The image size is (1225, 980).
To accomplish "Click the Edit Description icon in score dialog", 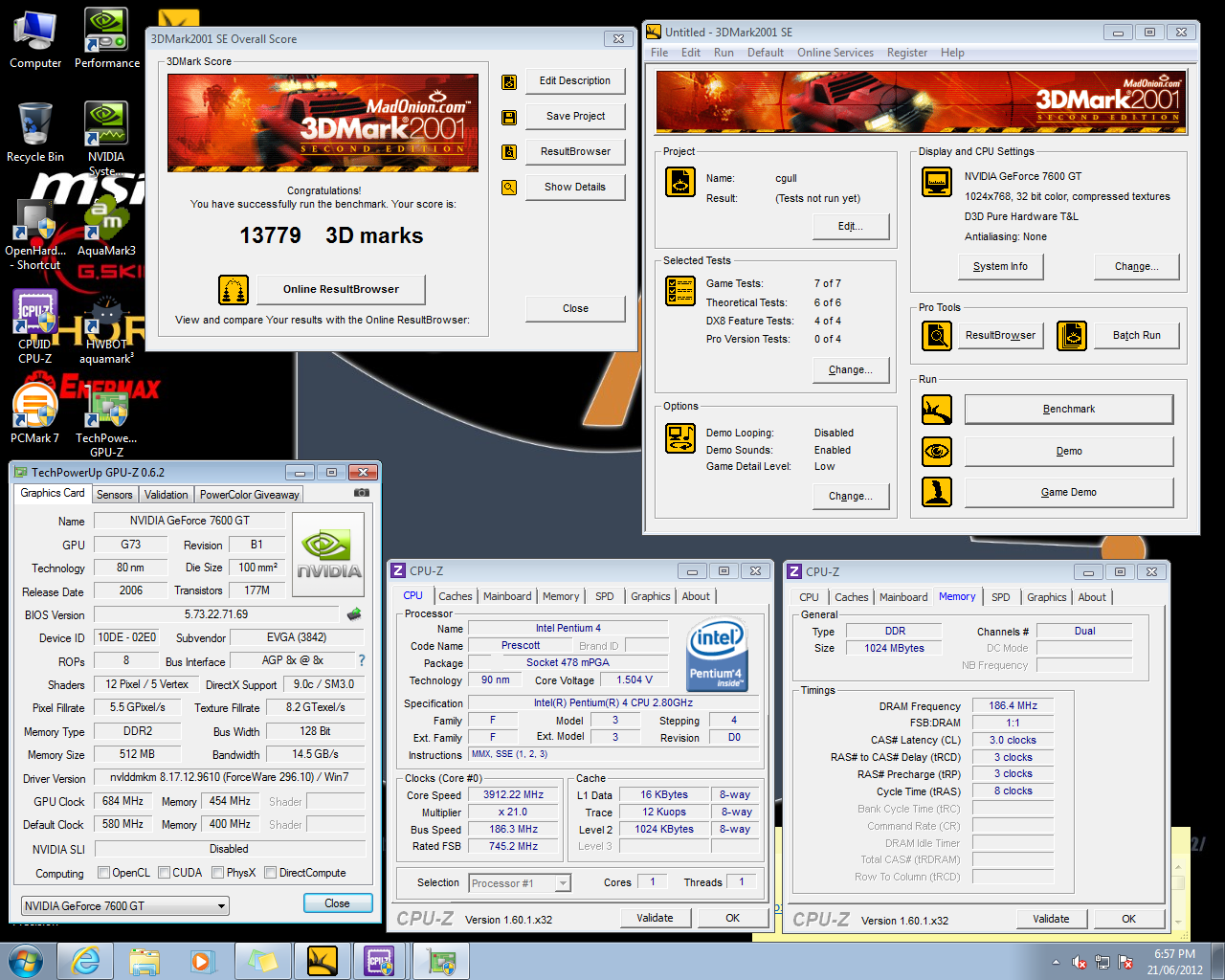I will coord(509,81).
